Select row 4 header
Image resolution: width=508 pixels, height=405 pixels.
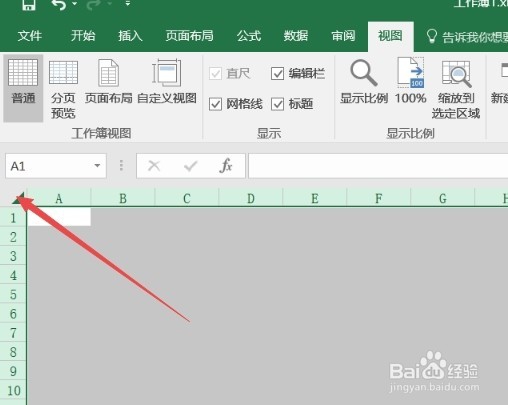coord(13,275)
